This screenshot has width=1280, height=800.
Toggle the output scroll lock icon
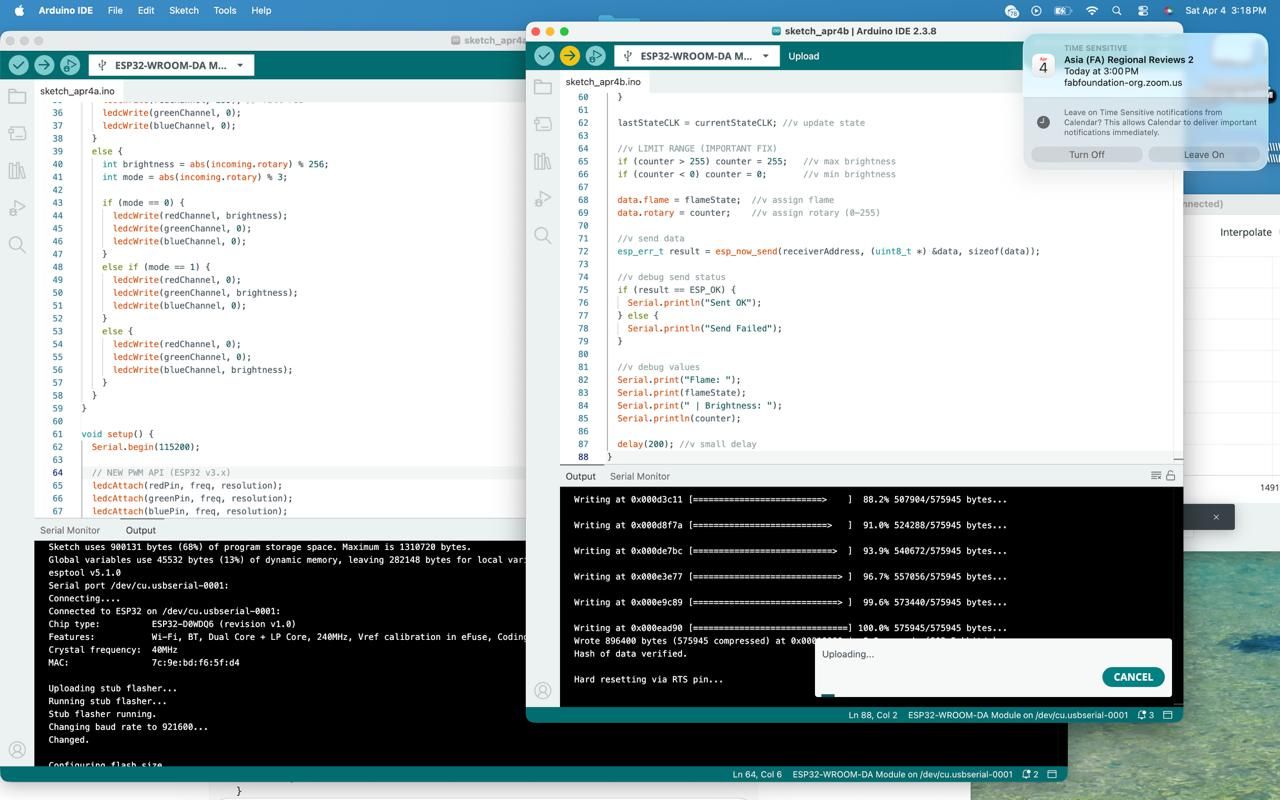point(1170,476)
